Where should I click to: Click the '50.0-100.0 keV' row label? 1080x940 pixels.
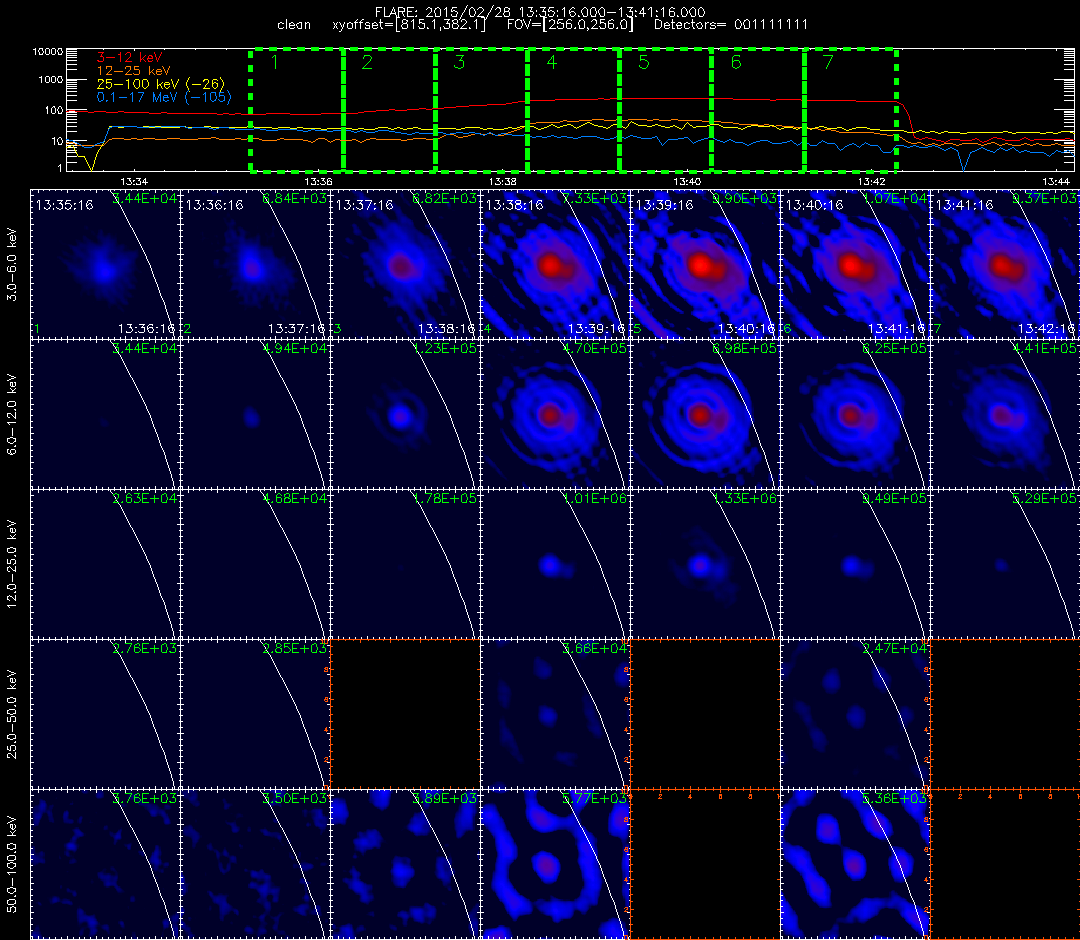tap(12, 864)
